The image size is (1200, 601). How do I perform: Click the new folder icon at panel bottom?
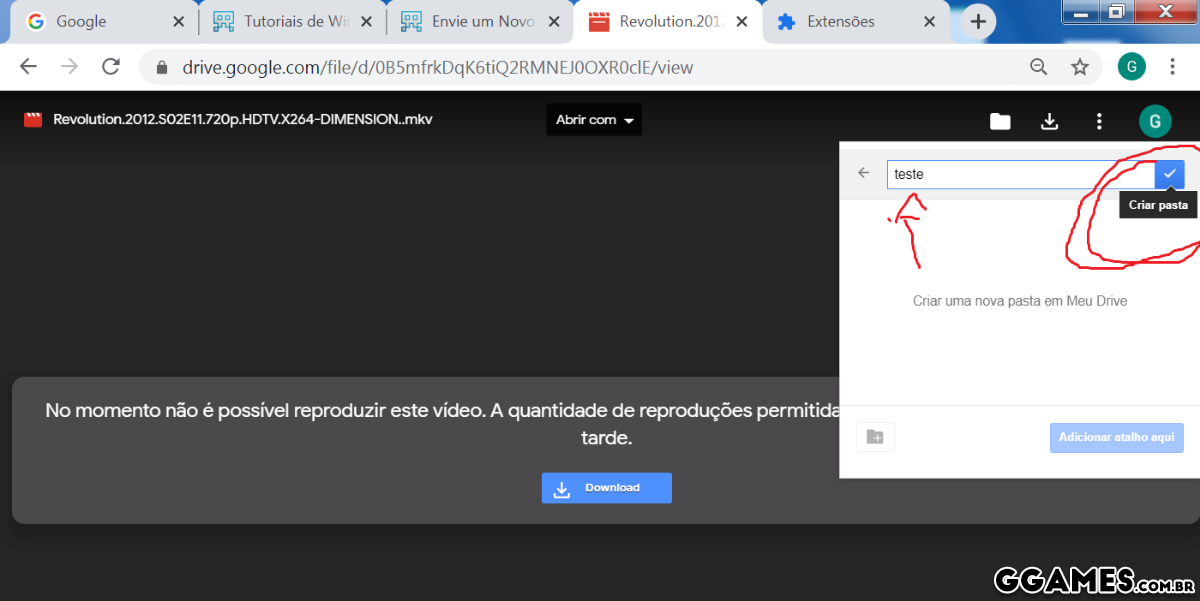click(x=875, y=437)
